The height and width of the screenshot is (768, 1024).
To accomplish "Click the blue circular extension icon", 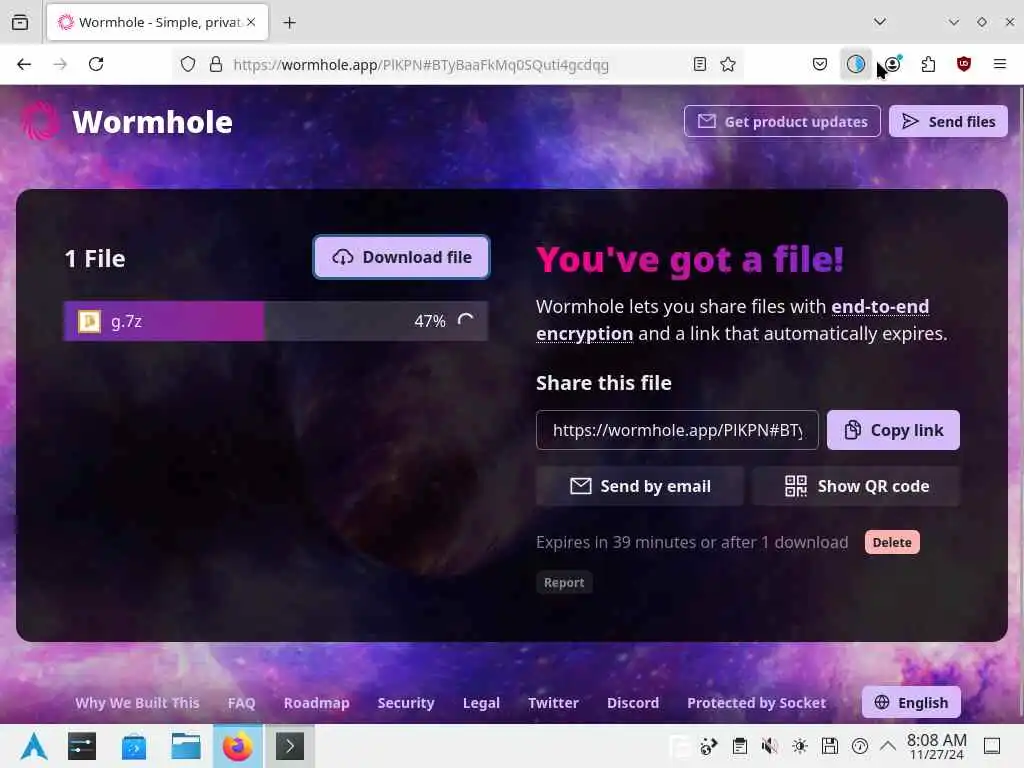I will (x=856, y=64).
